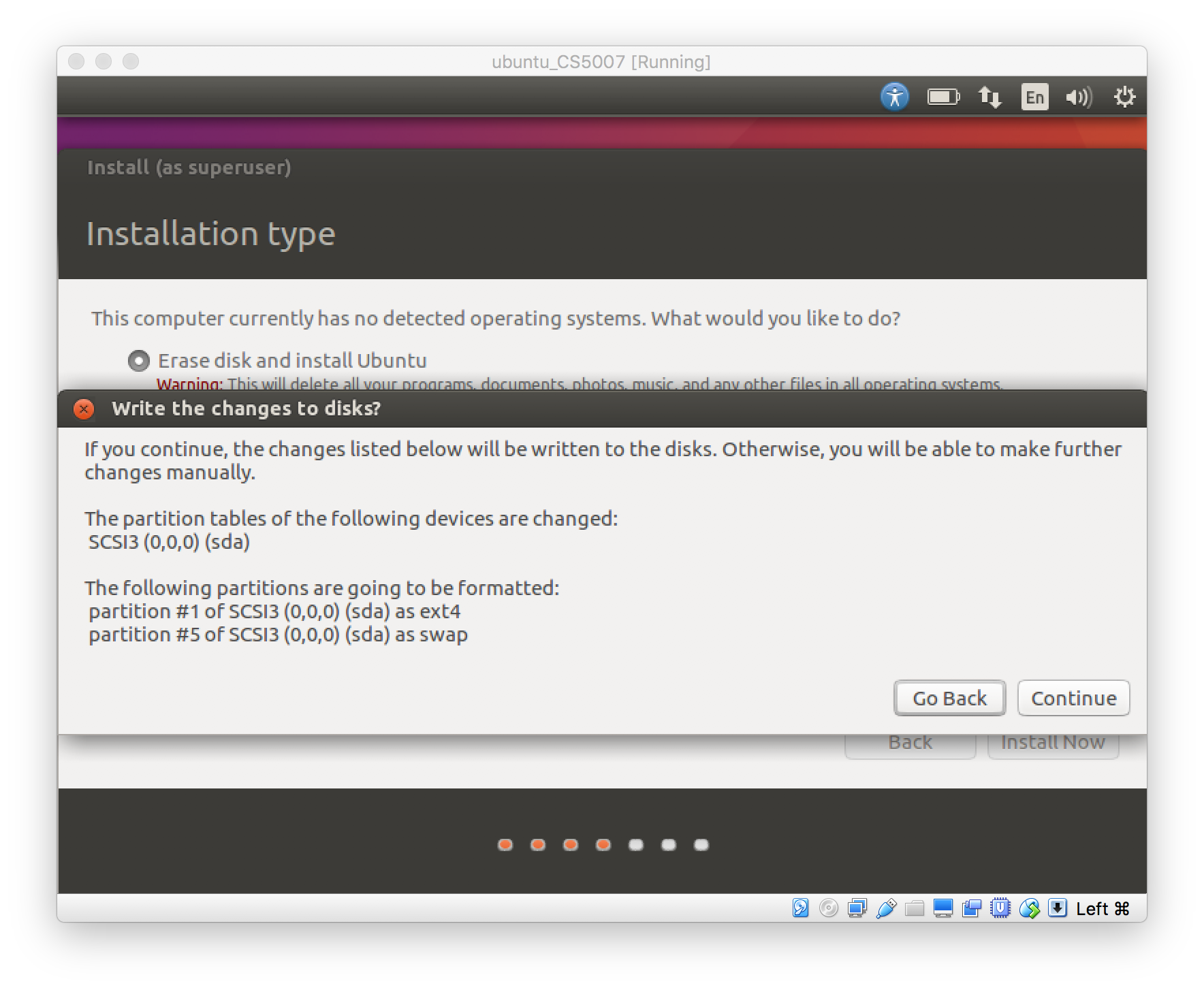The width and height of the screenshot is (1204, 990).
Task: Open the battery indicator
Action: pyautogui.click(x=943, y=97)
